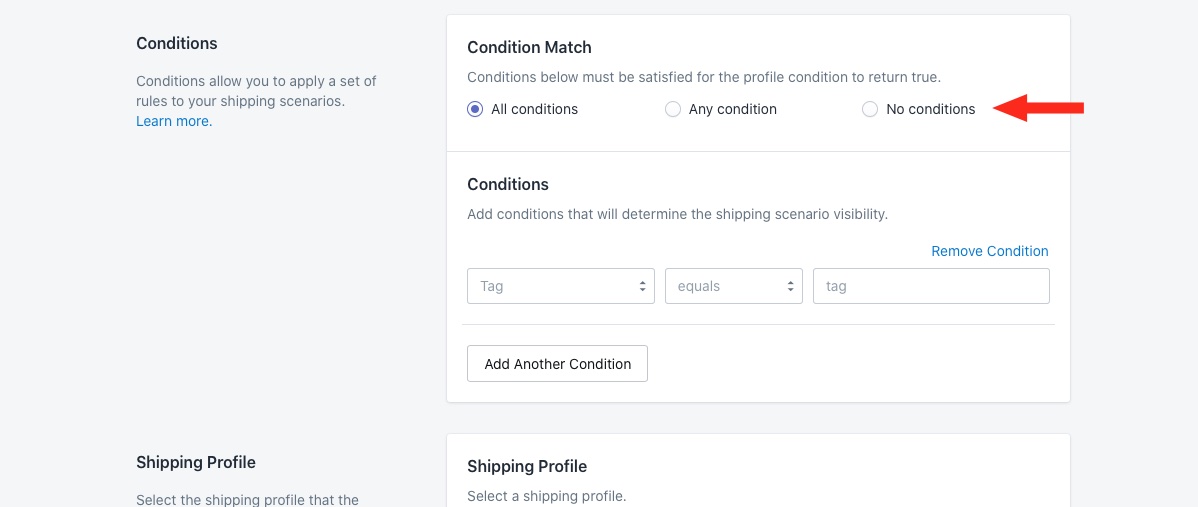
Task: Open the equals operator dropdown
Action: tap(734, 286)
